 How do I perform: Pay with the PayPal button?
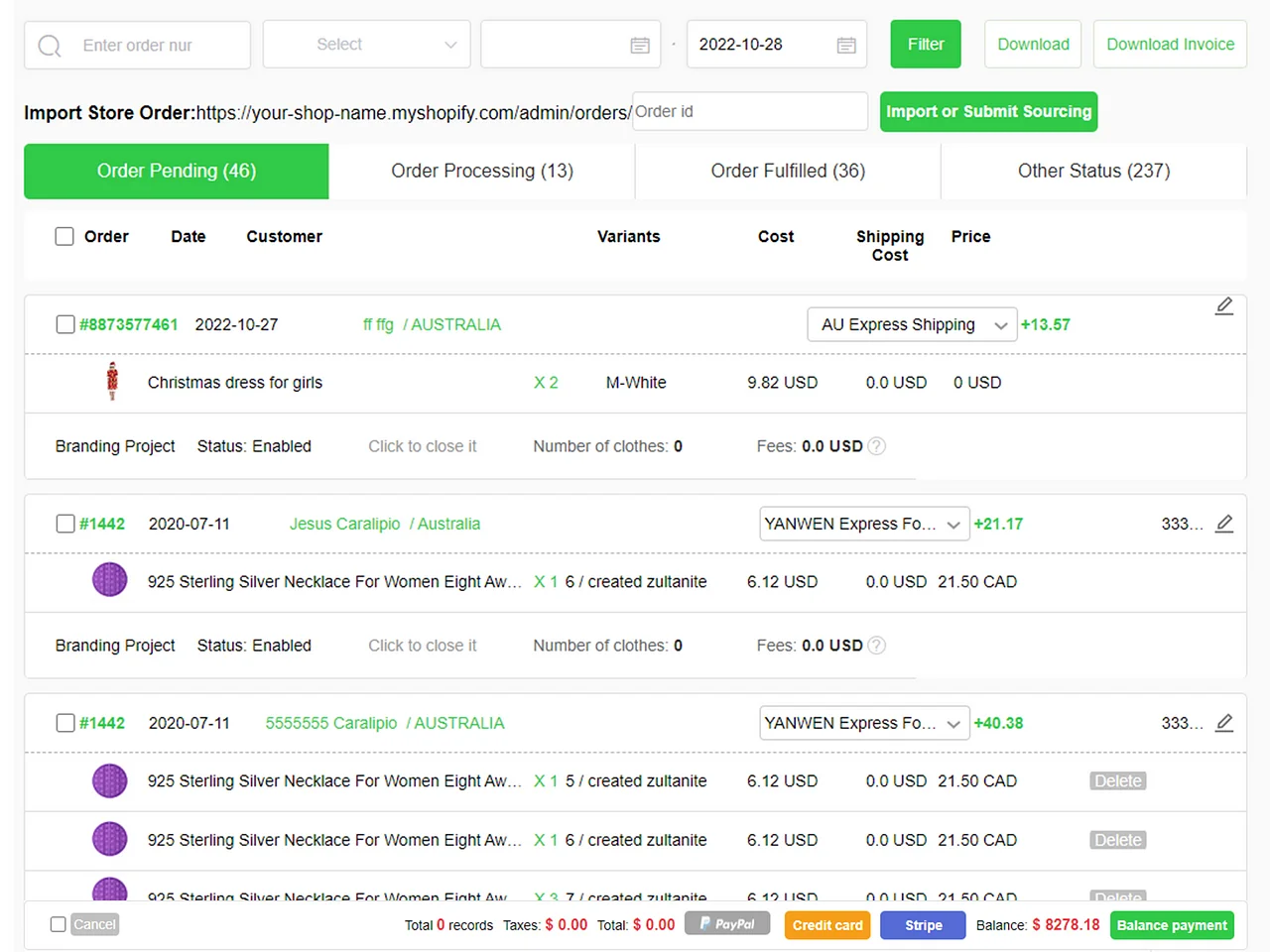tap(727, 924)
